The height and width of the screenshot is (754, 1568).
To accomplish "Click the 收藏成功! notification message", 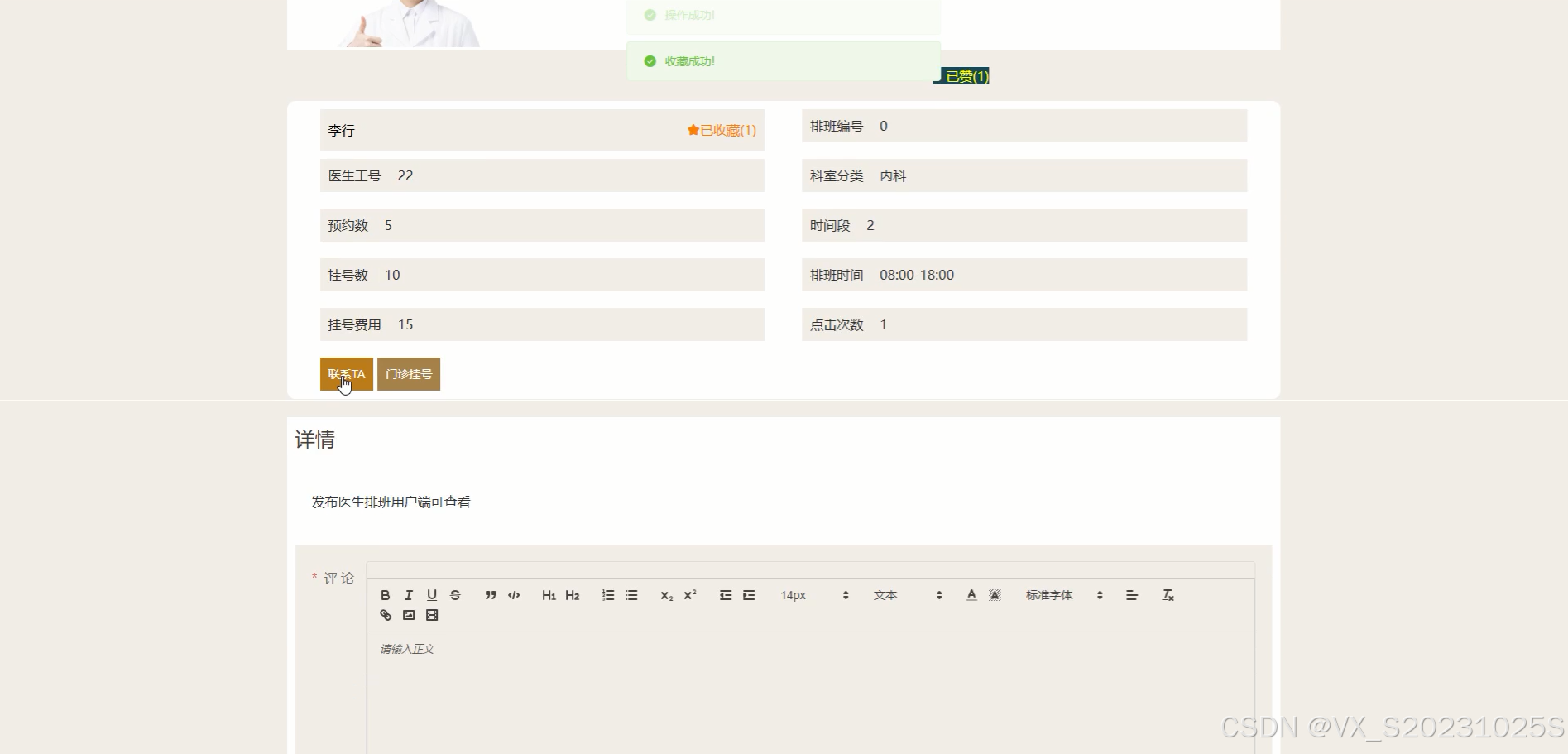I will [784, 61].
